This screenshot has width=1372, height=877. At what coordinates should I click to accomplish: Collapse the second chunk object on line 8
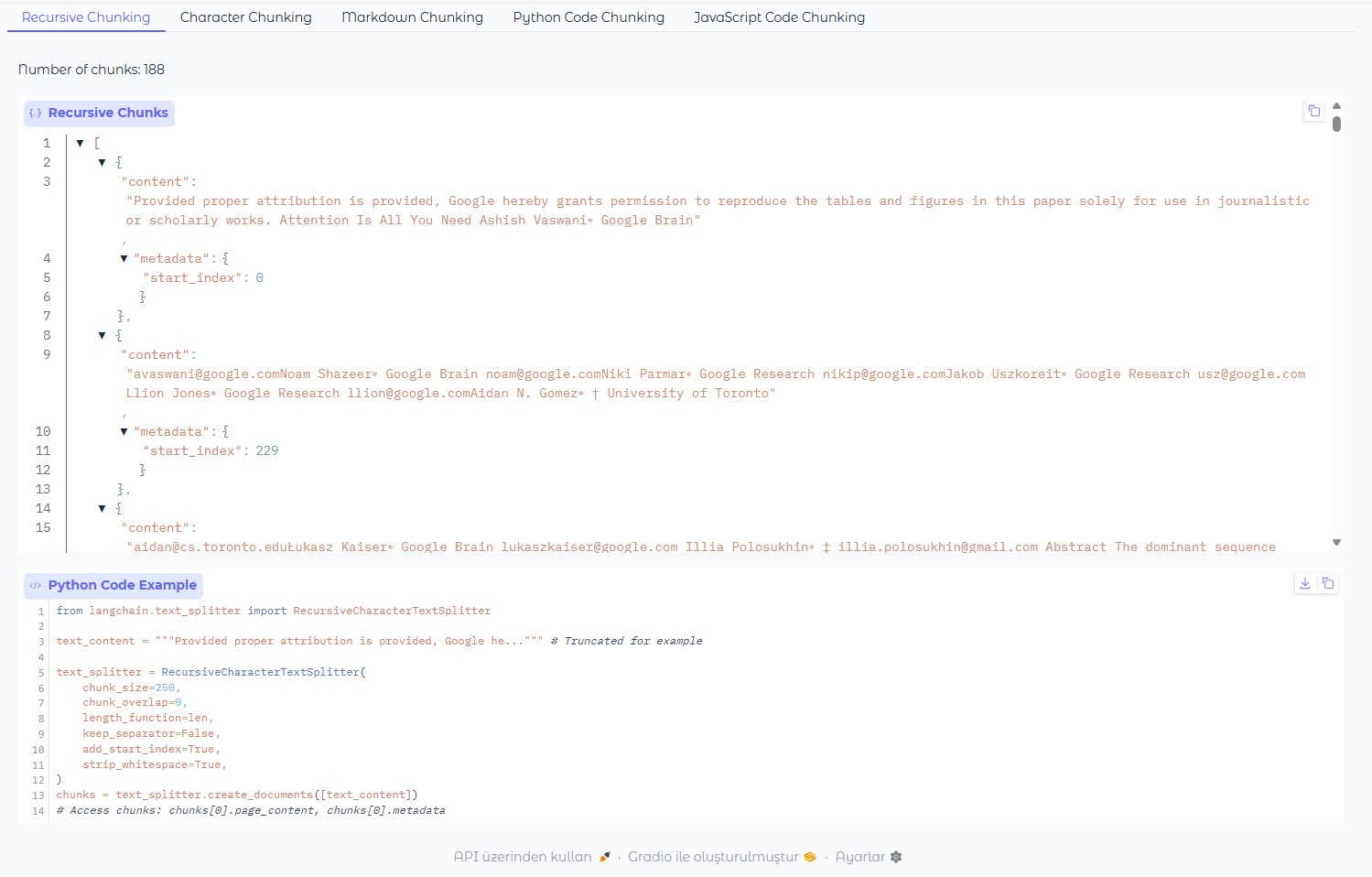(x=103, y=335)
